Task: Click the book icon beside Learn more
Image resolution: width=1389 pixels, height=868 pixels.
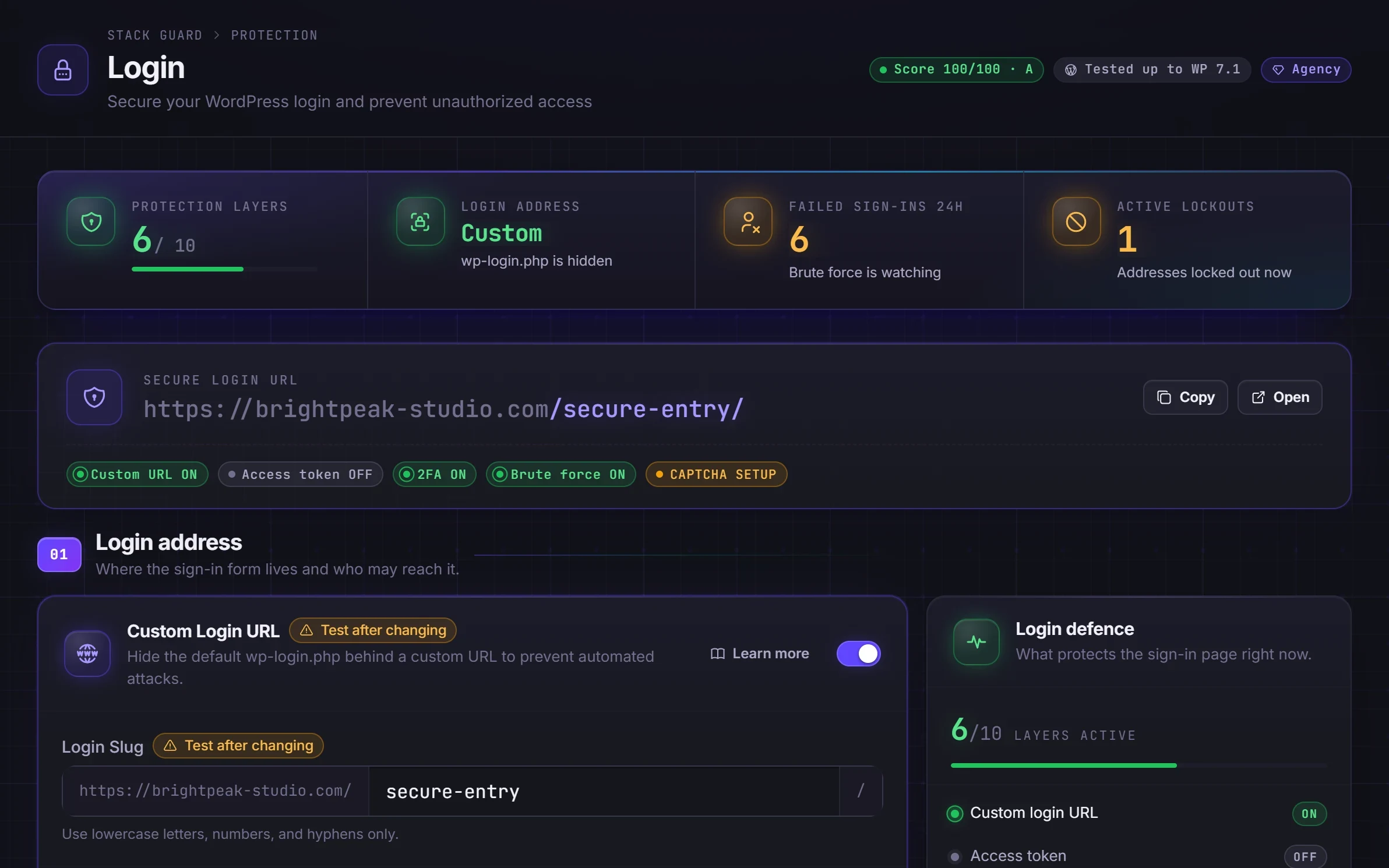Action: tap(718, 654)
